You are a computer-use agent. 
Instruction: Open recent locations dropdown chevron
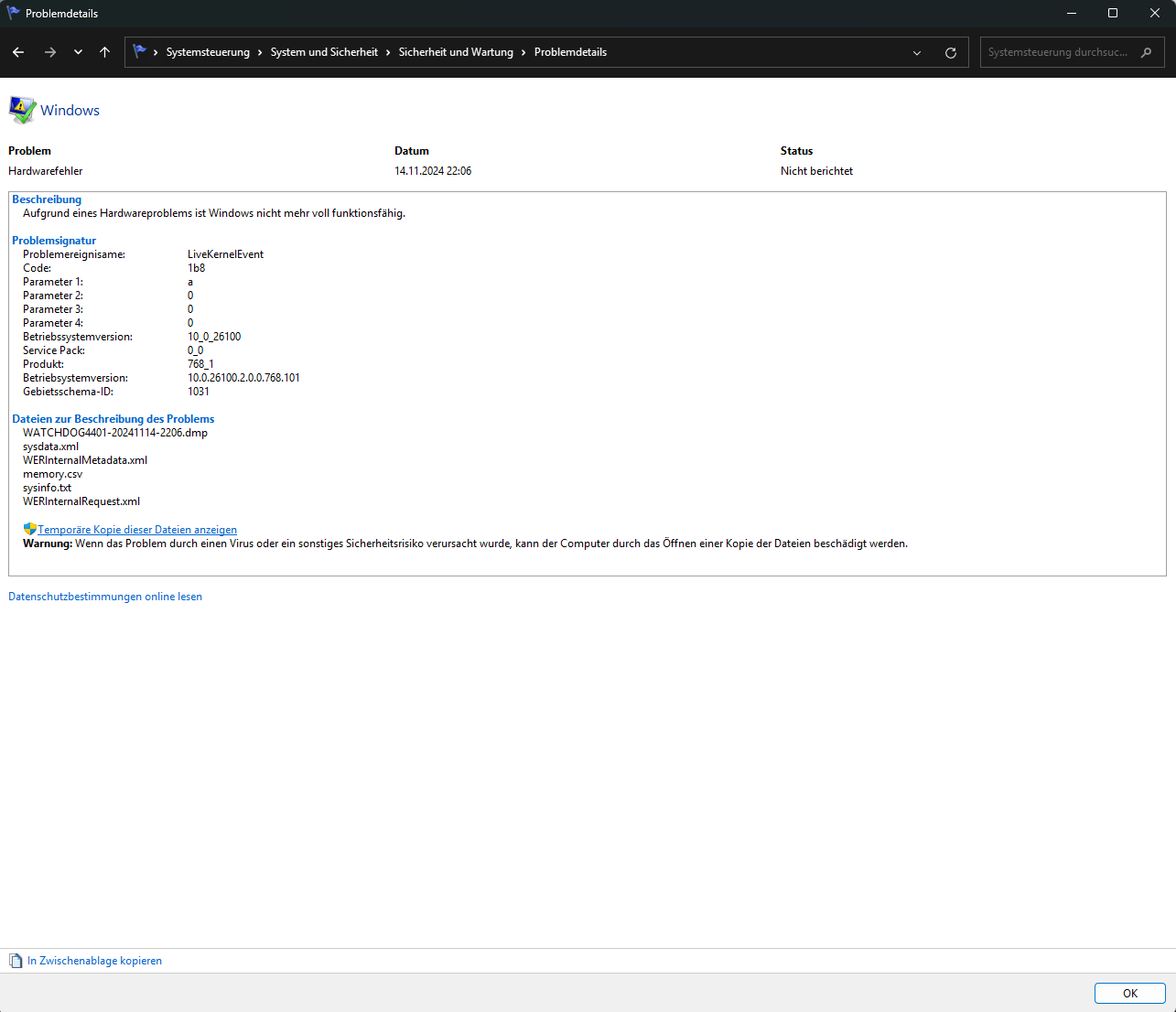click(x=78, y=52)
